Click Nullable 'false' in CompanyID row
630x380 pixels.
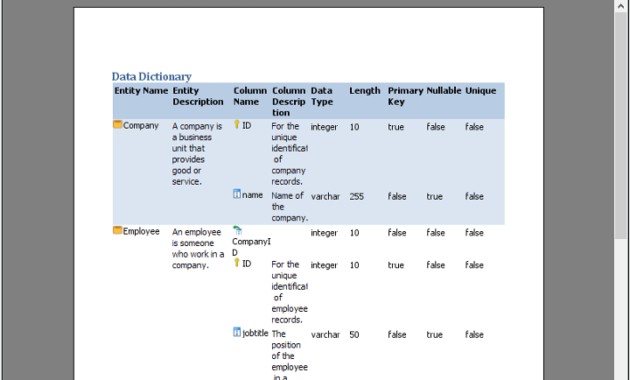(x=436, y=233)
